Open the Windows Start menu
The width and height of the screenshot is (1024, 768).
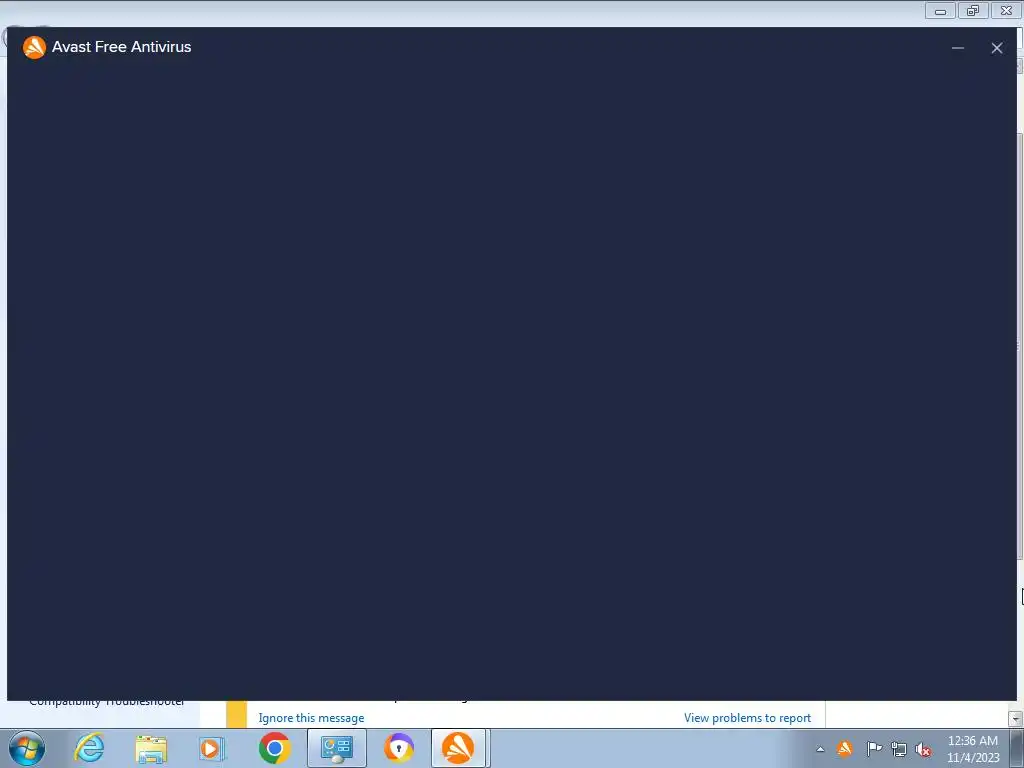27,748
